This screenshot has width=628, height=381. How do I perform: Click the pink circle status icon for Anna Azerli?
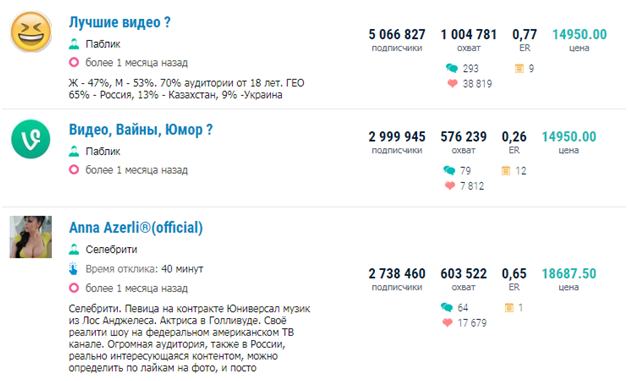74,288
